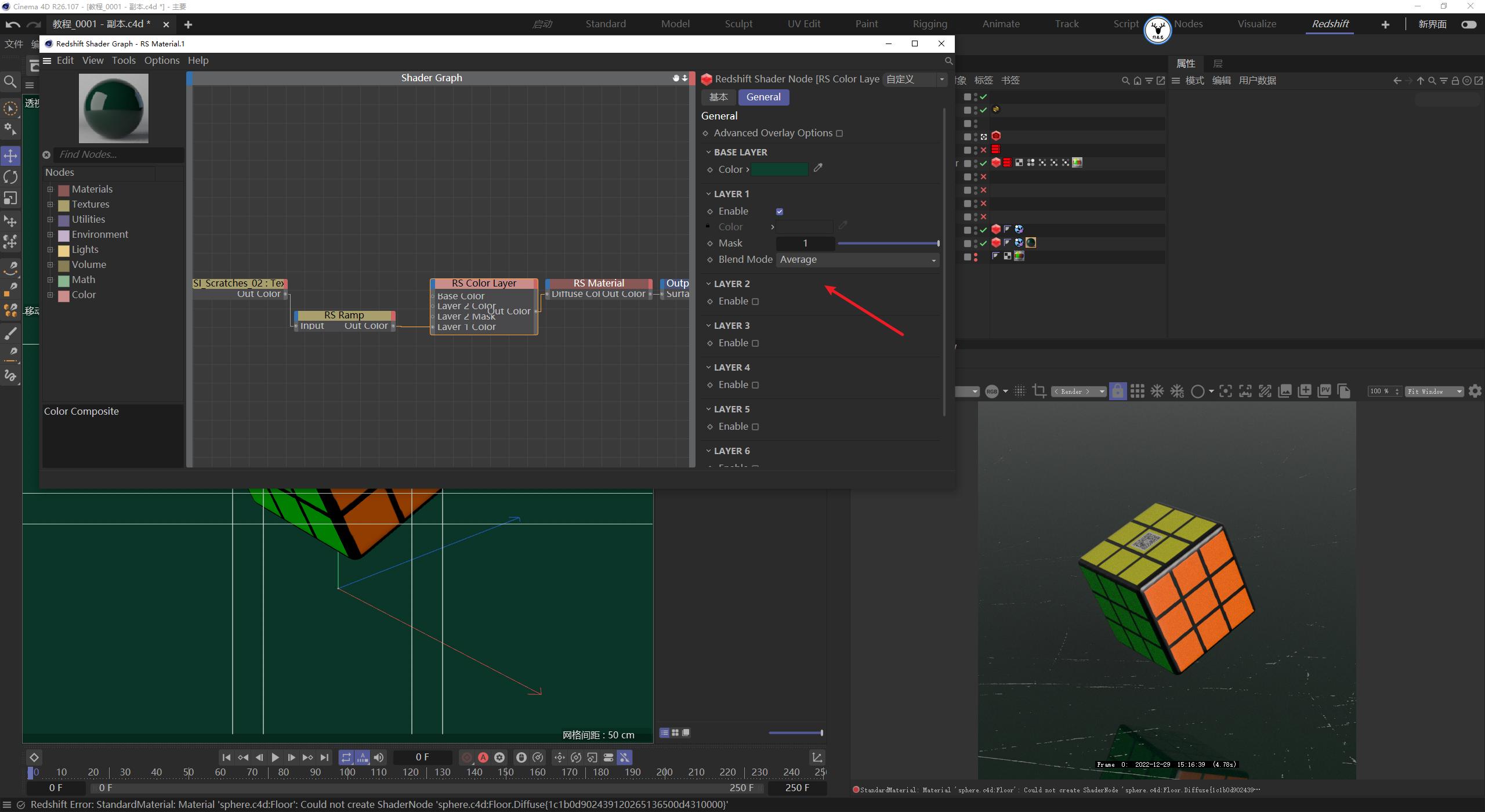Uncheck the Enable checkbox under Layer 1
This screenshot has height=812, width=1485.
point(780,211)
